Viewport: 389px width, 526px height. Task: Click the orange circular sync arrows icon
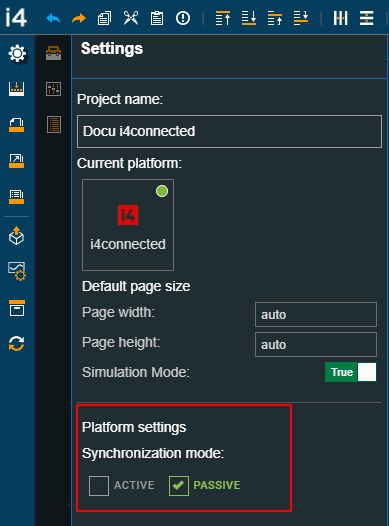point(16,344)
